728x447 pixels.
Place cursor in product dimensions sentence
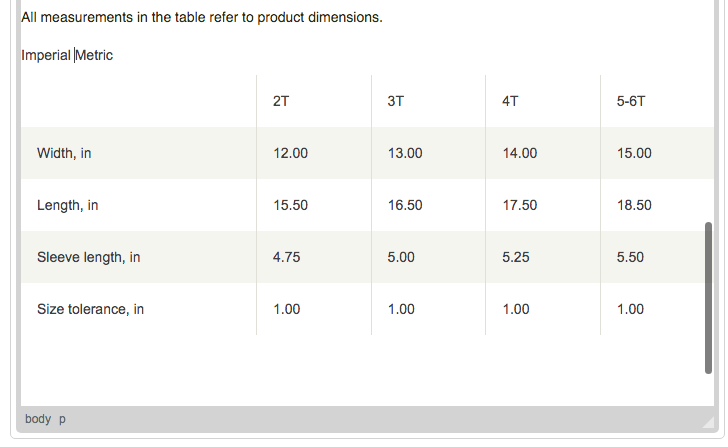202,17
